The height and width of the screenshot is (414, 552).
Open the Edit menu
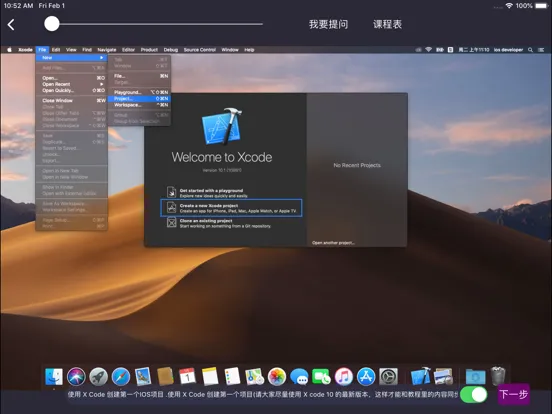click(56, 50)
